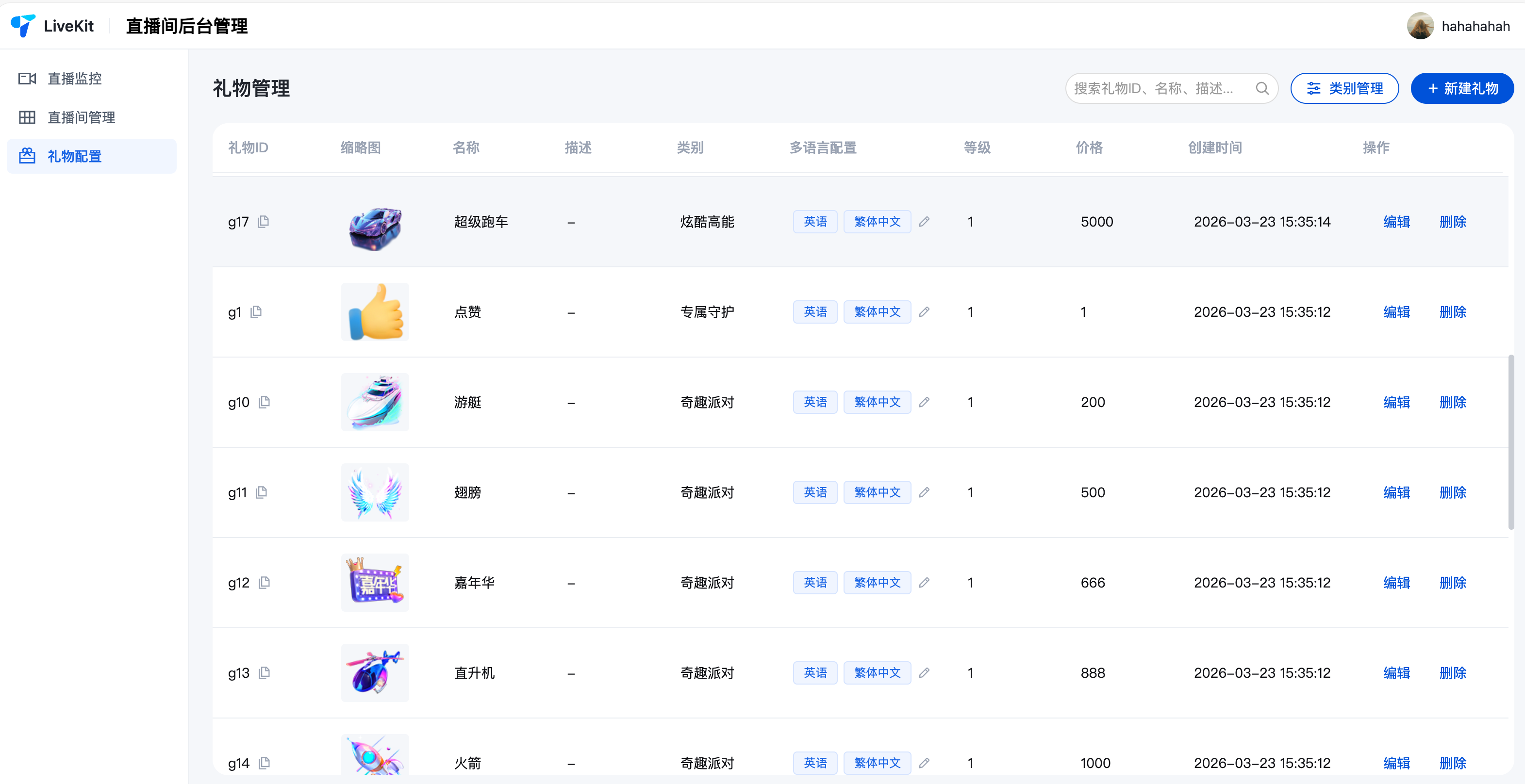
Task: Delete the 游艇 gift row
Action: 1452,402
